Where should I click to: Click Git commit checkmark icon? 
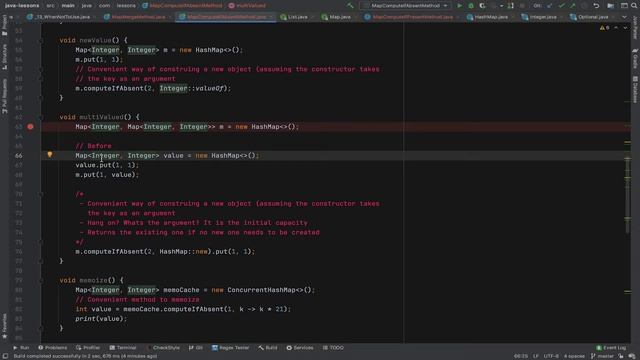click(562, 6)
